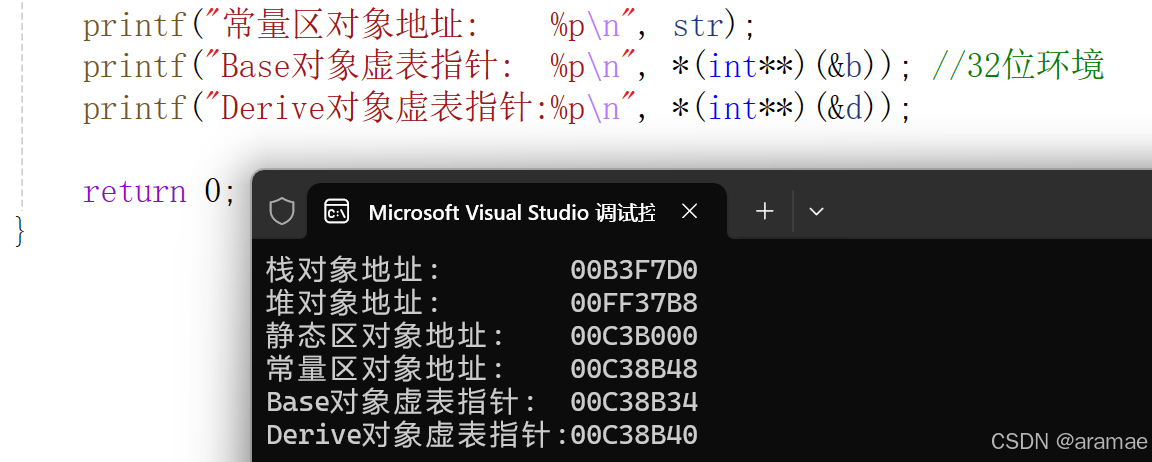1152x462 pixels.
Task: Click the heap address value 00FF37B8
Action: pyautogui.click(x=634, y=303)
